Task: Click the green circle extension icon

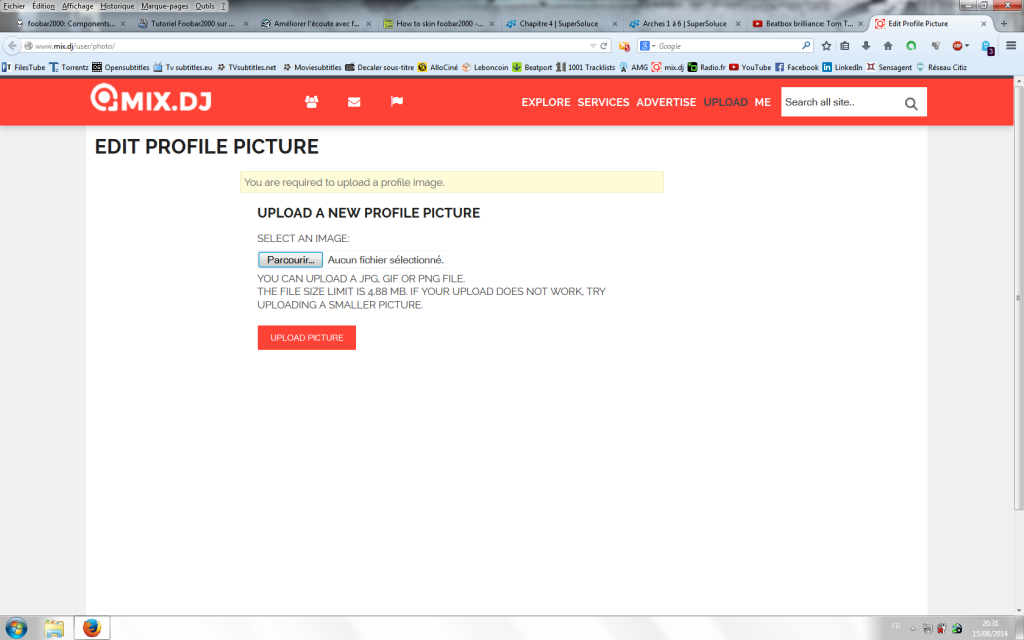Action: pyautogui.click(x=911, y=46)
